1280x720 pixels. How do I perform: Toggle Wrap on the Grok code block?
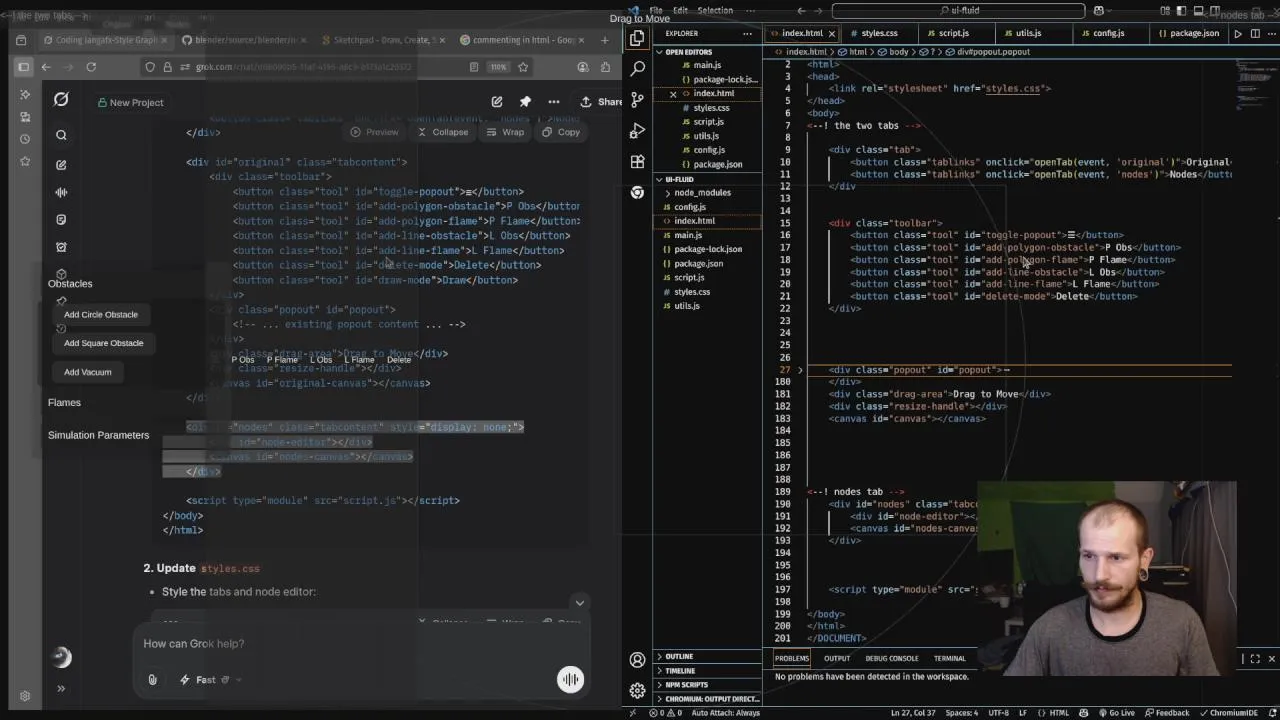coord(506,132)
